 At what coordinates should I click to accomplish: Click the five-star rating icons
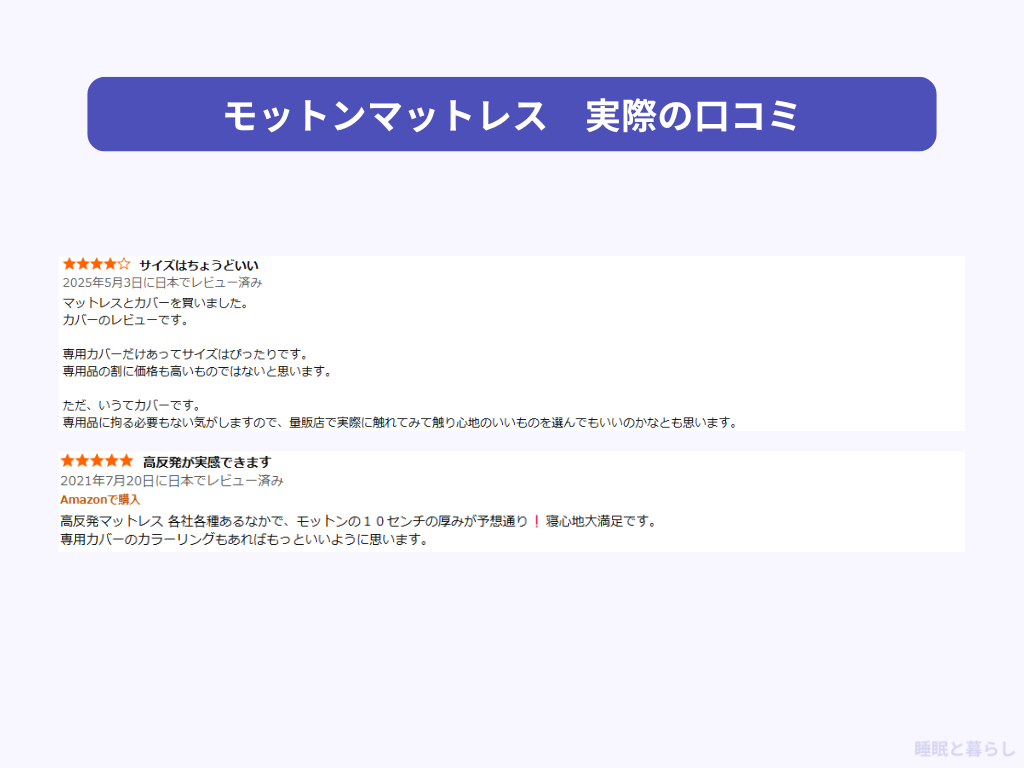(x=97, y=461)
